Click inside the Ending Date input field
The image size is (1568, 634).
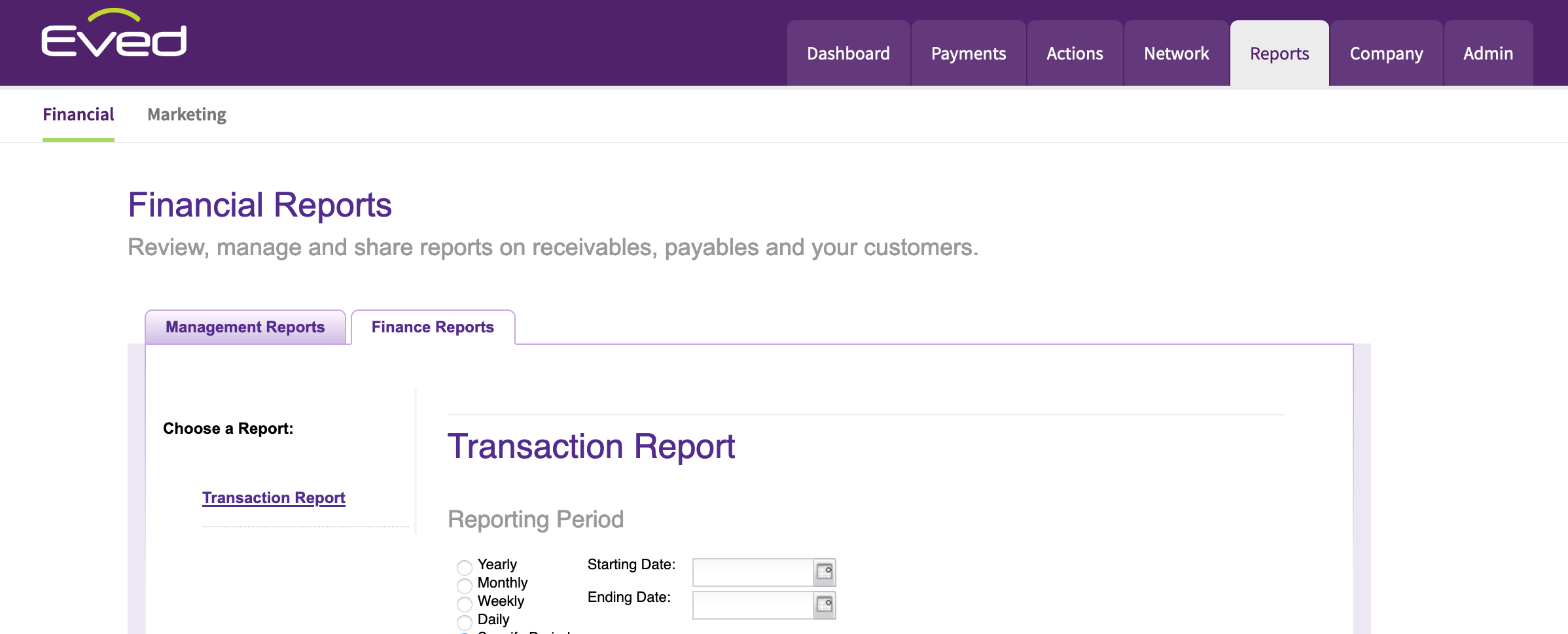[x=753, y=605]
